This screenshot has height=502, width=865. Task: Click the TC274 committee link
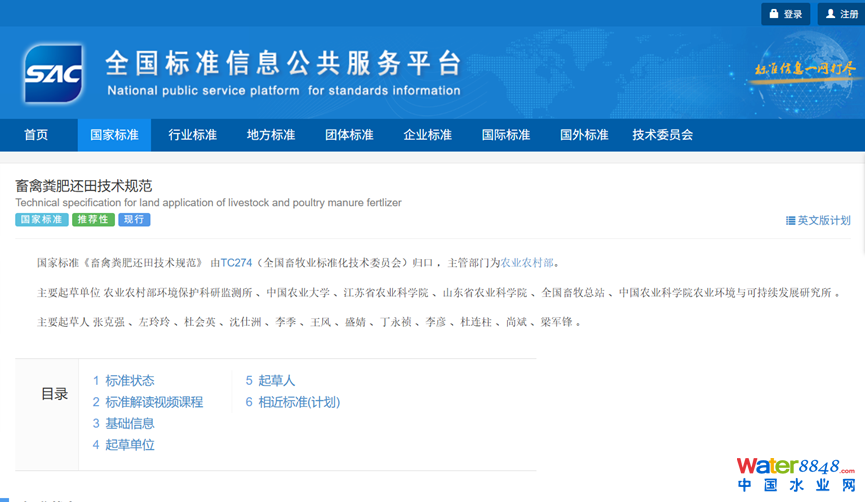236,263
